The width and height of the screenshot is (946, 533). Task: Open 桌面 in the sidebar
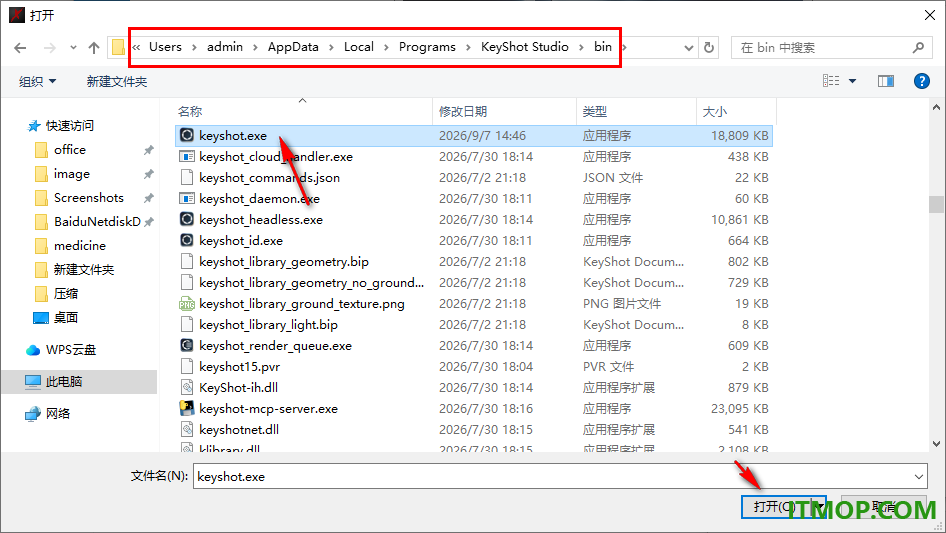tap(65, 318)
